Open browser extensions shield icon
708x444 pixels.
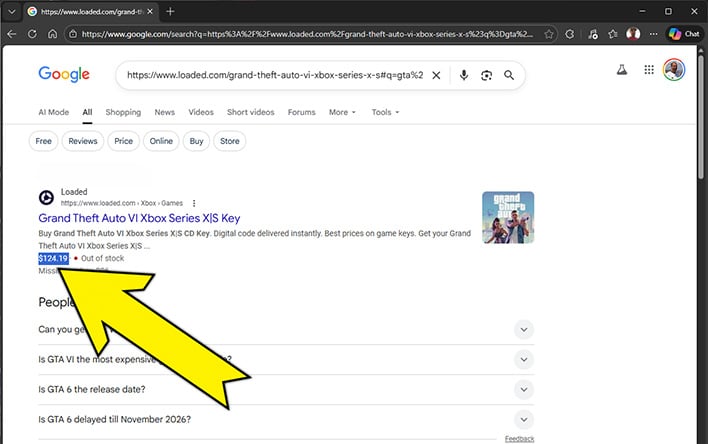pyautogui.click(x=570, y=34)
